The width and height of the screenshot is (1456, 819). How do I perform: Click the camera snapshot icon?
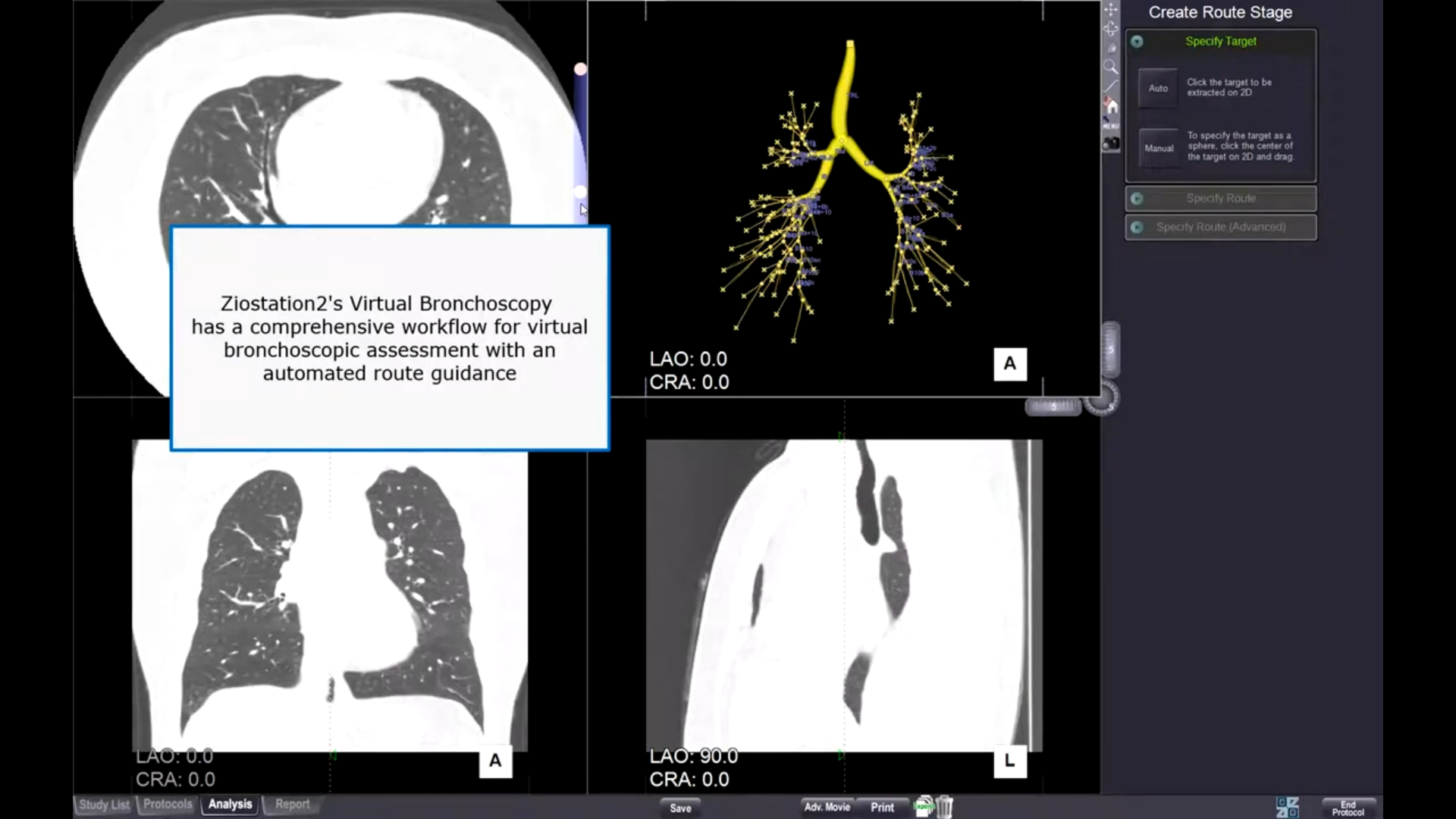tap(1111, 143)
